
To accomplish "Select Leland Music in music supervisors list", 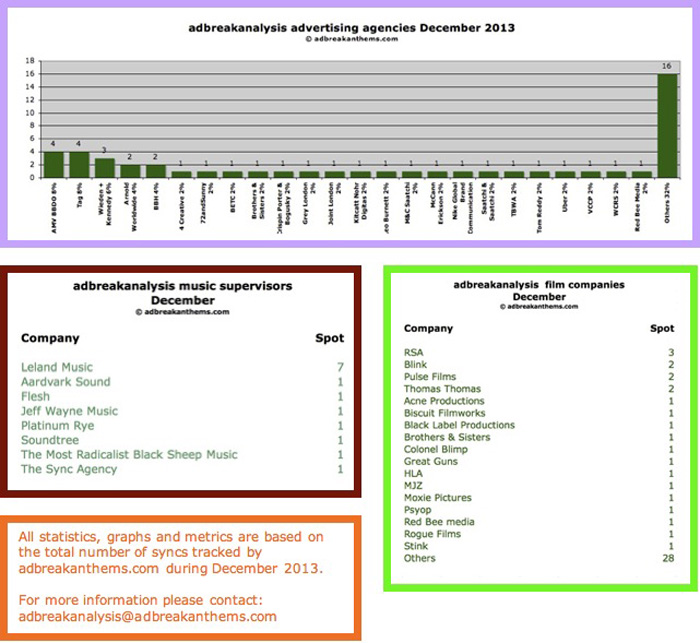I will 57,367.
